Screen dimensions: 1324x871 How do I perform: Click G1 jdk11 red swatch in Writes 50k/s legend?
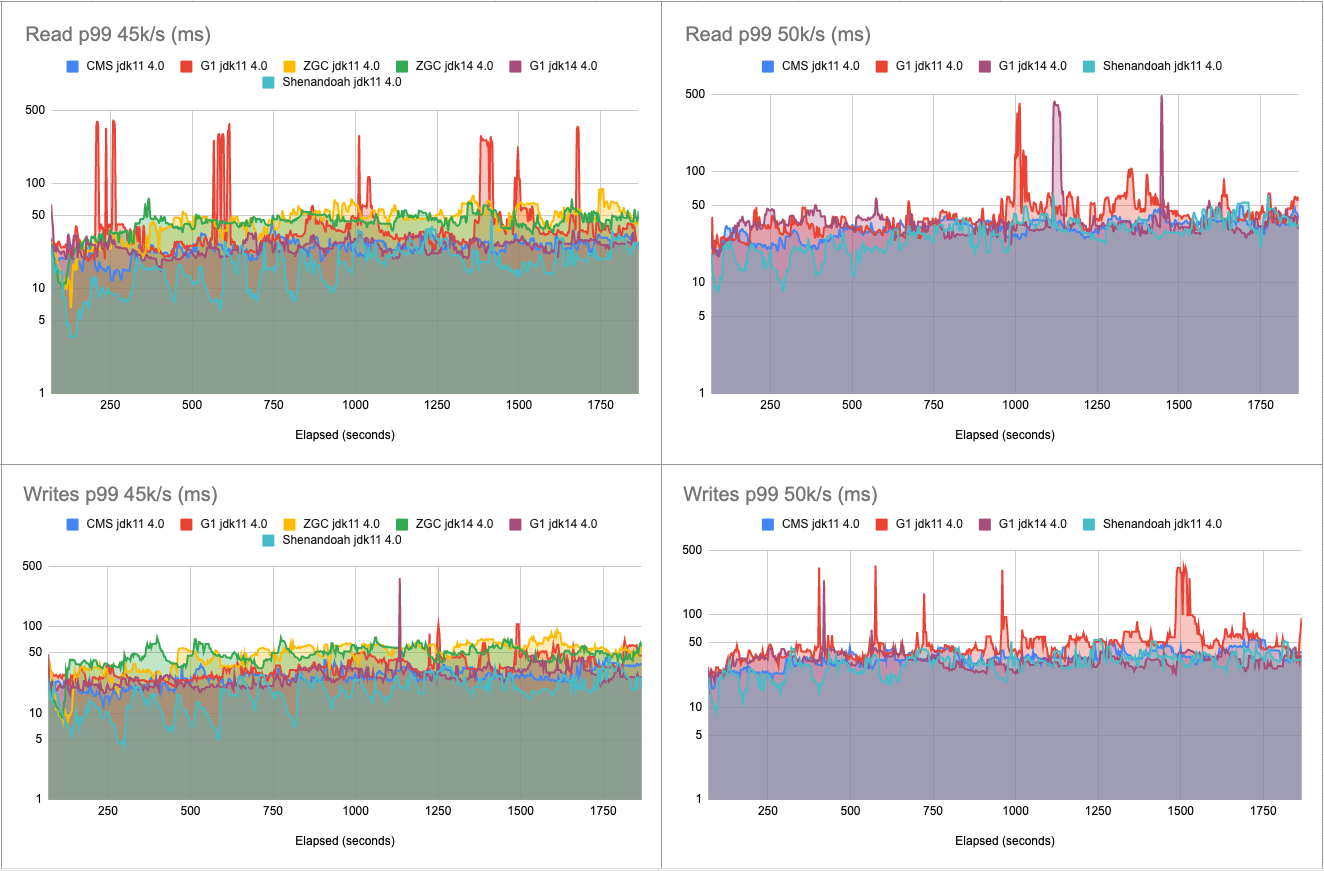tap(883, 524)
